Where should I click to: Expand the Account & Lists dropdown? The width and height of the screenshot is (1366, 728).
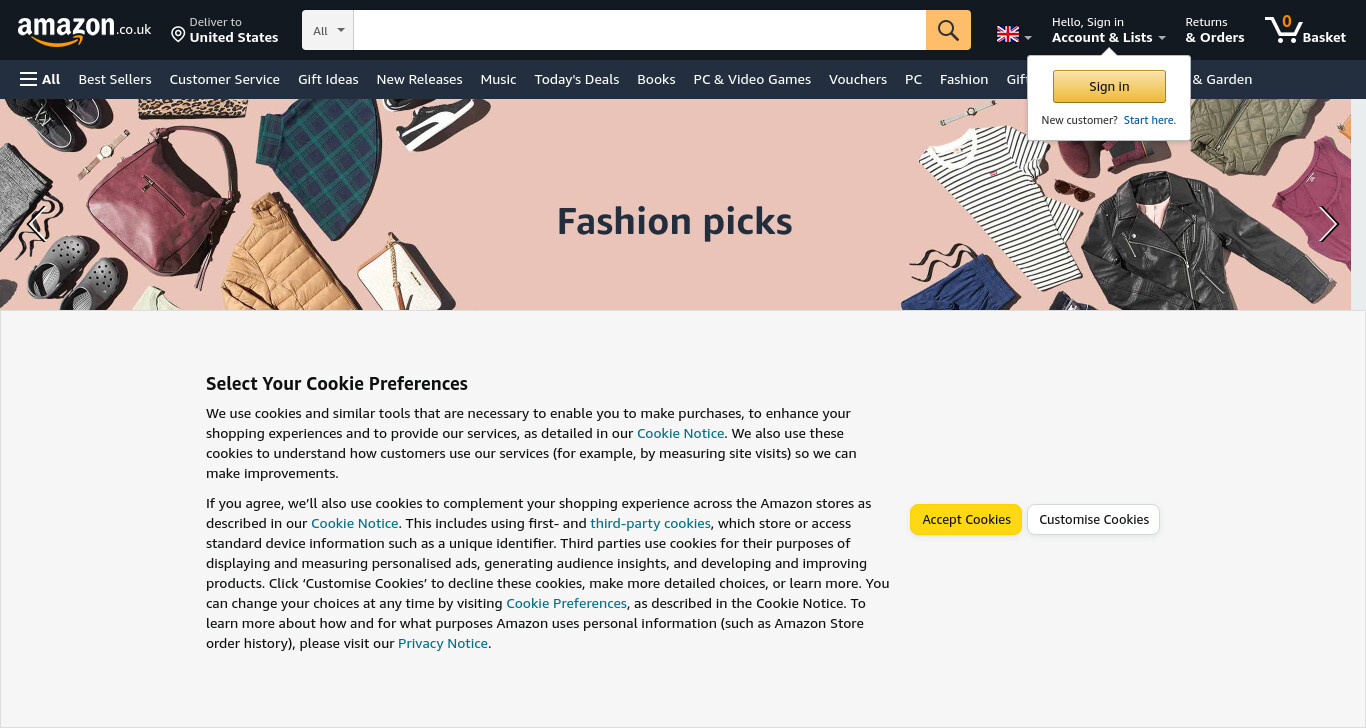[1108, 30]
